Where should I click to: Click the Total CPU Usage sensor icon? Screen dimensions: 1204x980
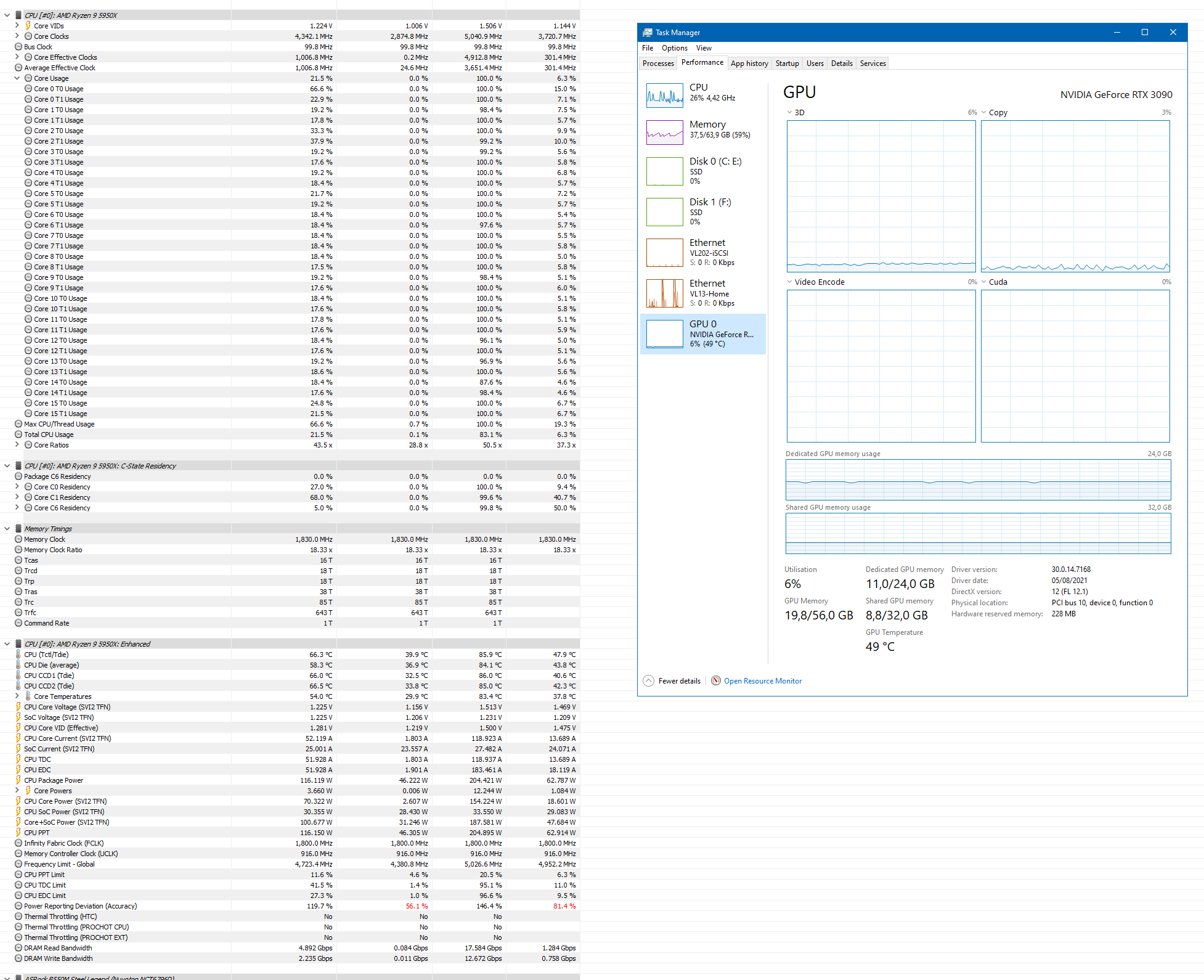click(x=18, y=435)
